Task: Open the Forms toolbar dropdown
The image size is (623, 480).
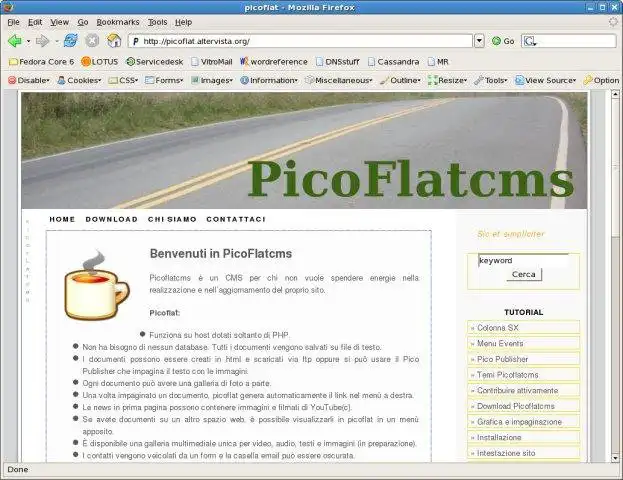Action: click(x=164, y=80)
